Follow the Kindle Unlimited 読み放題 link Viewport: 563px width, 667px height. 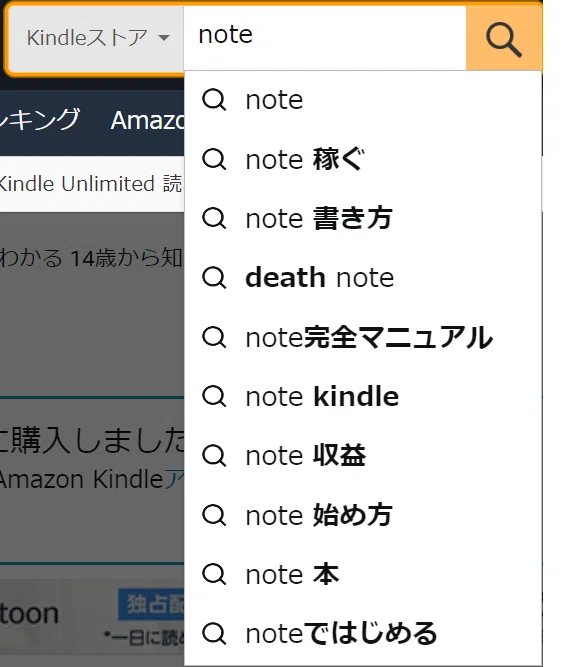click(x=90, y=184)
